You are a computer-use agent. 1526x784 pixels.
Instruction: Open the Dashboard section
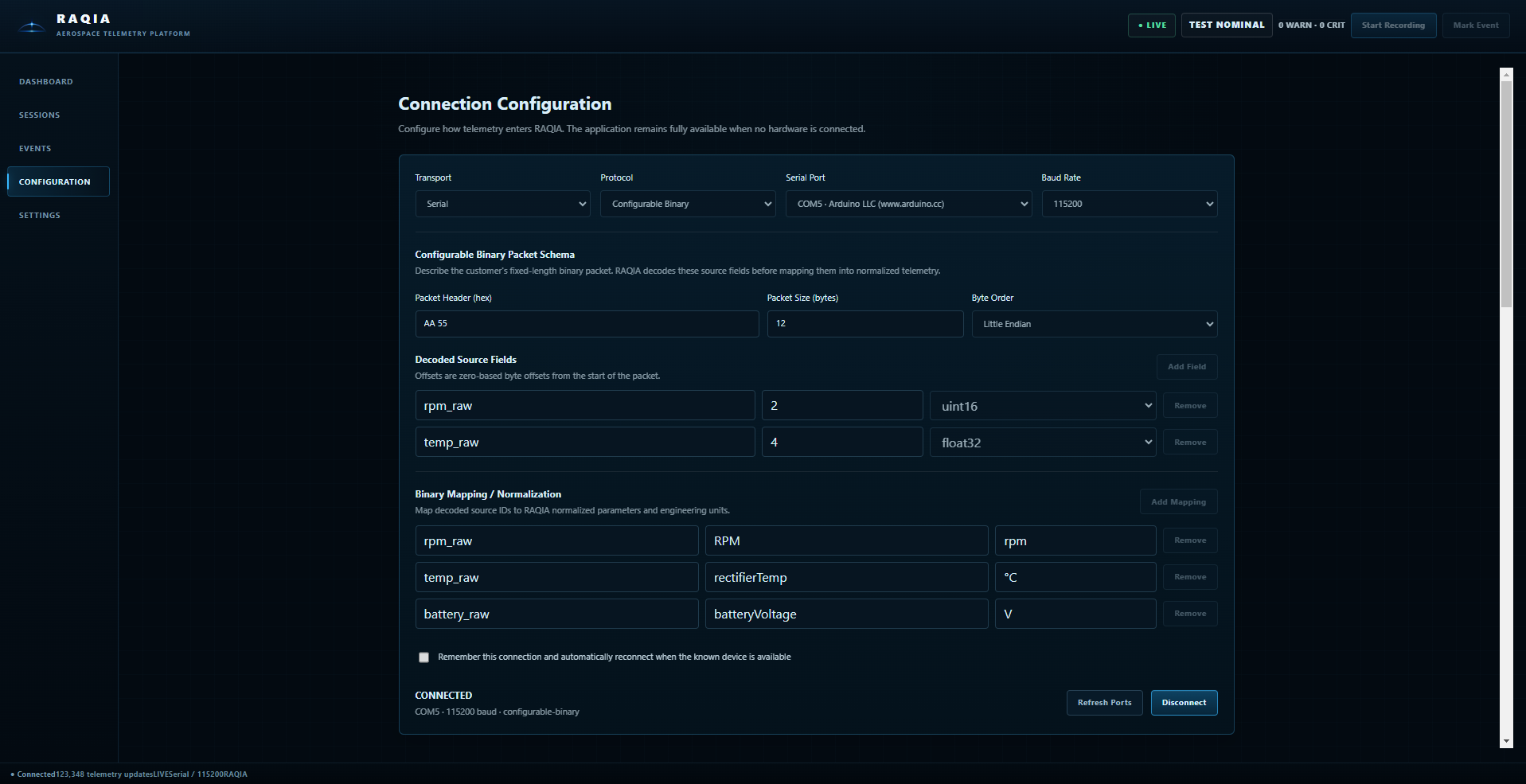click(46, 82)
